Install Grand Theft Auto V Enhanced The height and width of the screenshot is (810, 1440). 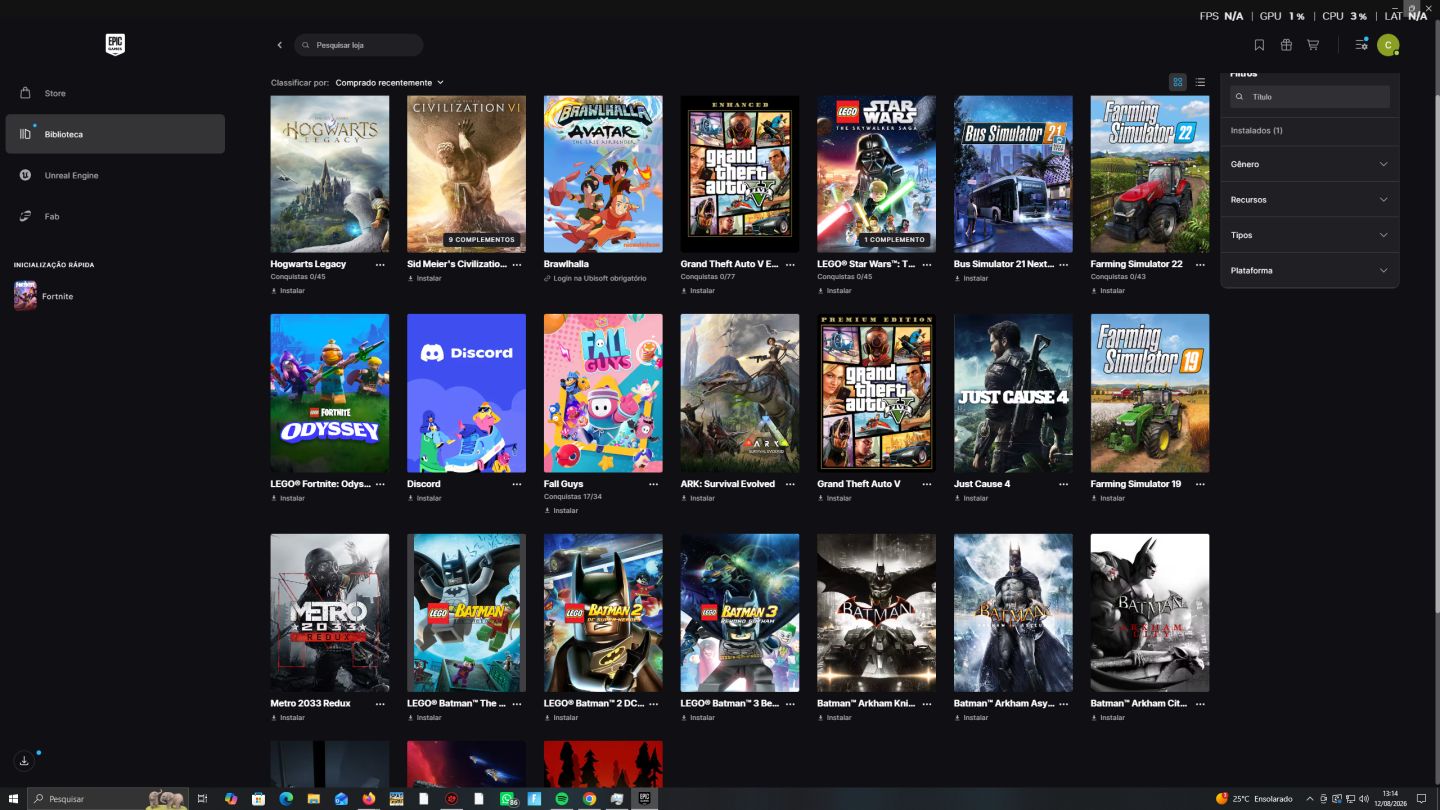pos(698,291)
